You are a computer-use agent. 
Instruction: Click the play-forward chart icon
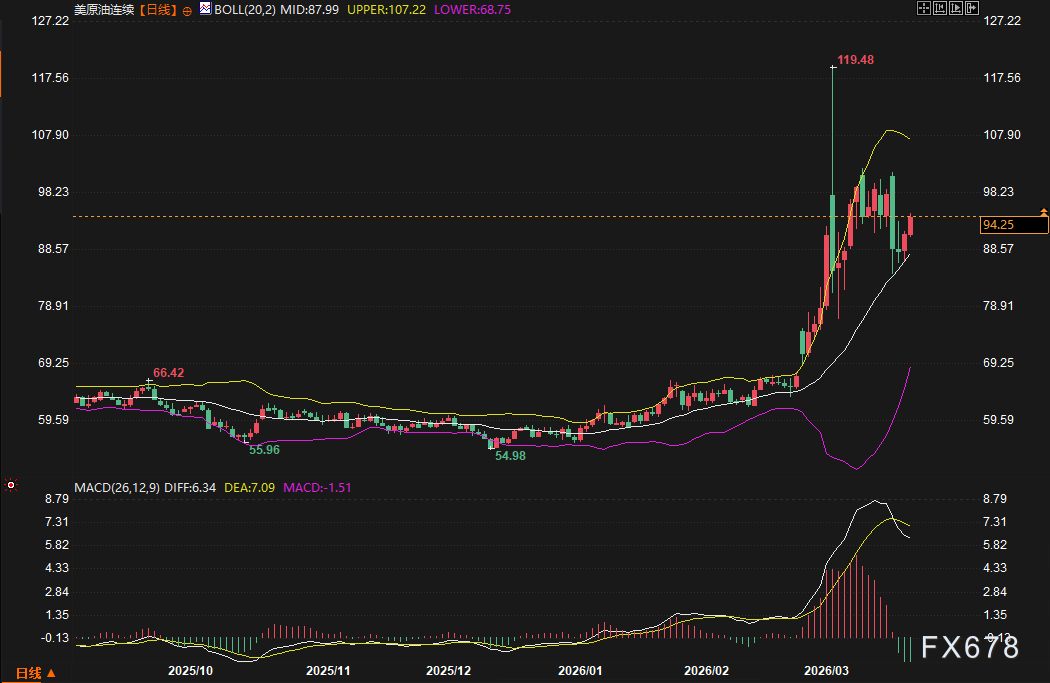pyautogui.click(x=956, y=8)
